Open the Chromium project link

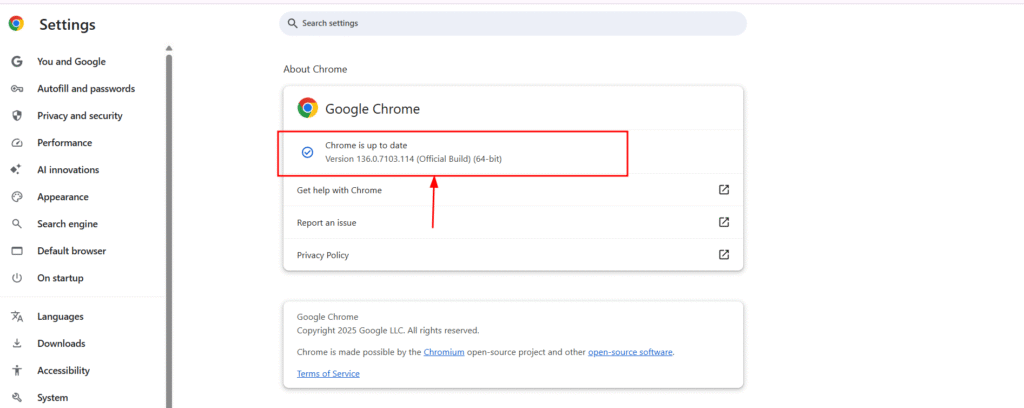(444, 352)
